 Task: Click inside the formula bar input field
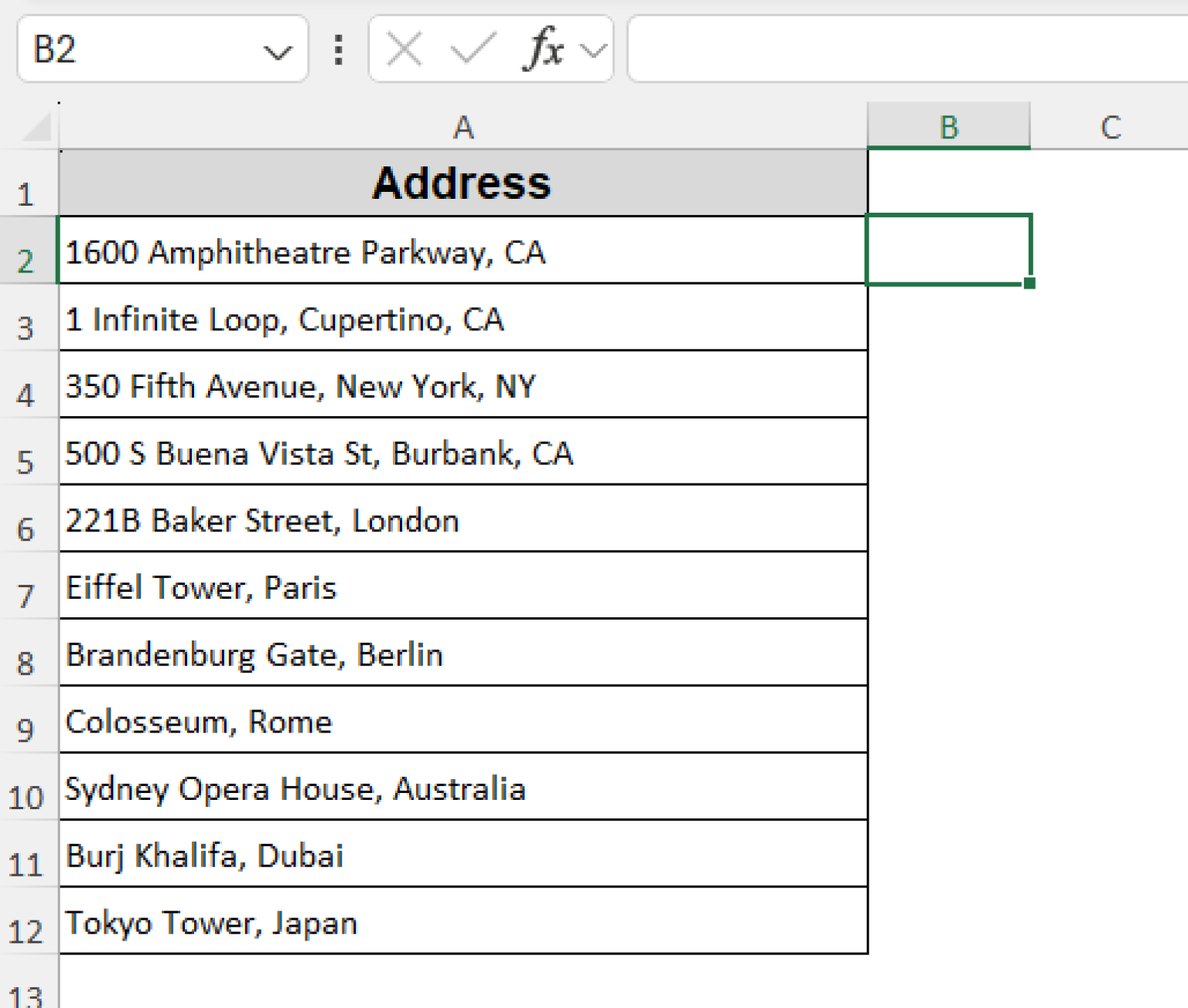tap(889, 49)
